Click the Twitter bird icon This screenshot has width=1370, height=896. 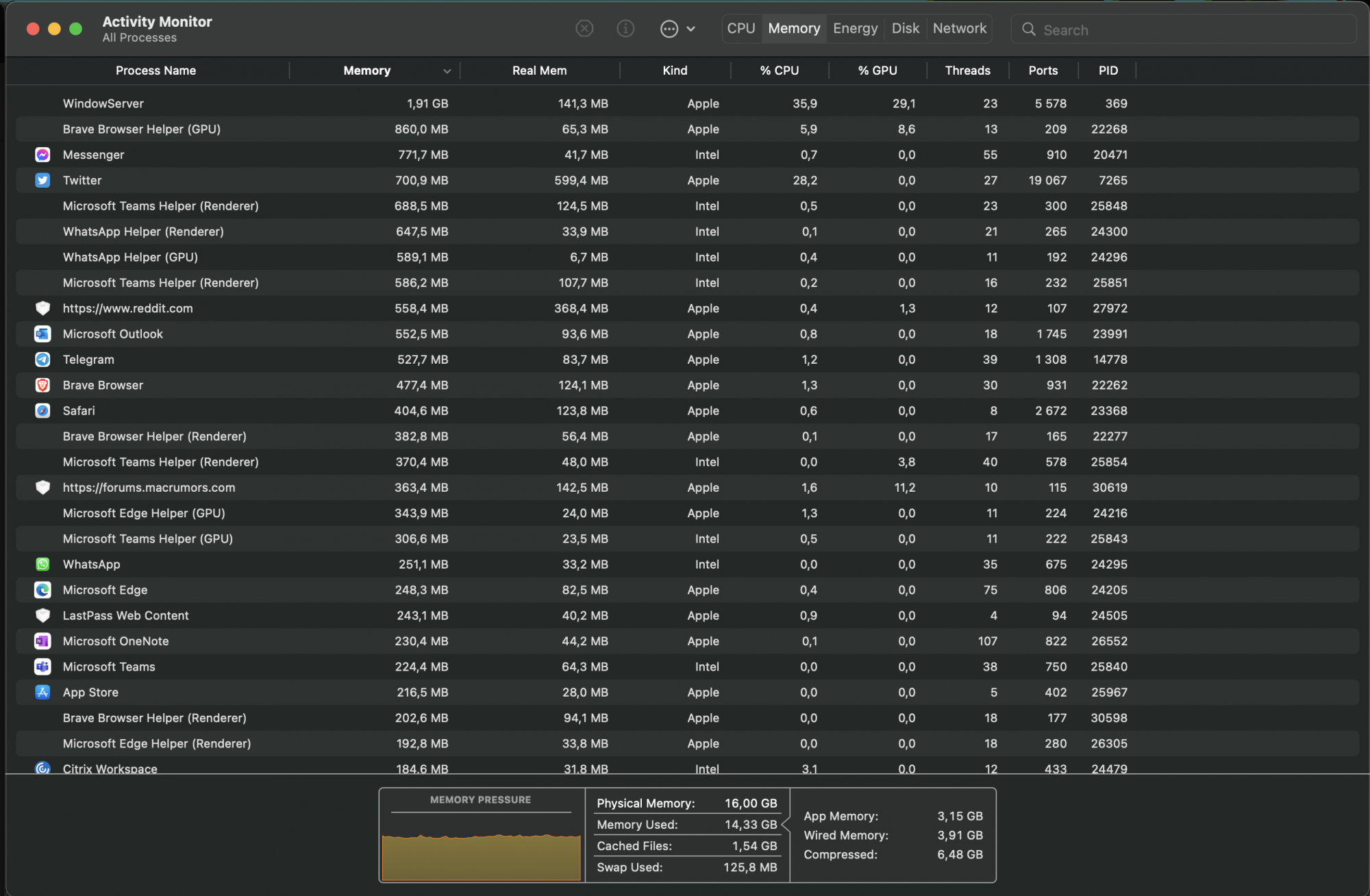tap(42, 180)
